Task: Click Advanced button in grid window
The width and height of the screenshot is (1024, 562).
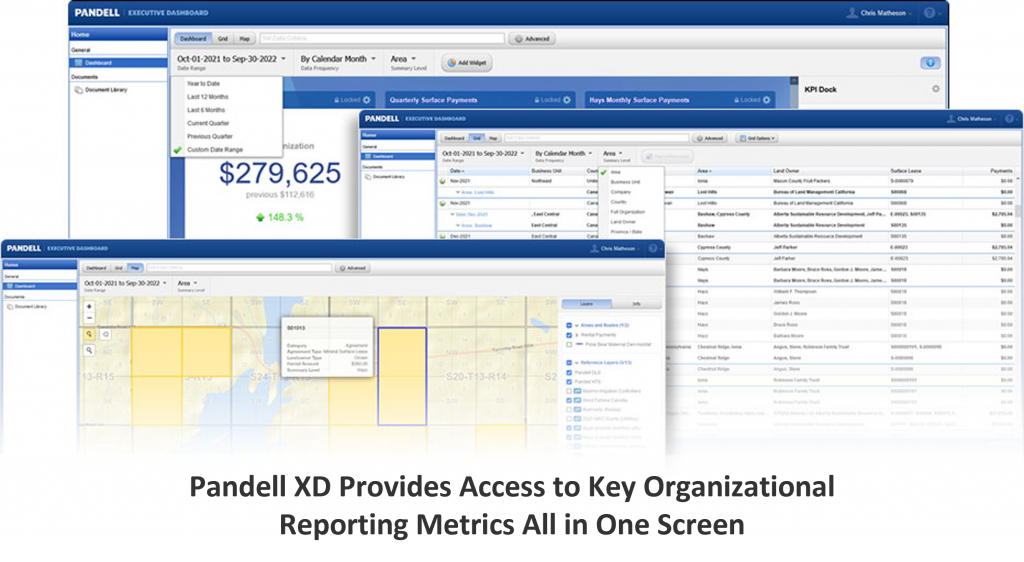Action: pyautogui.click(x=709, y=138)
